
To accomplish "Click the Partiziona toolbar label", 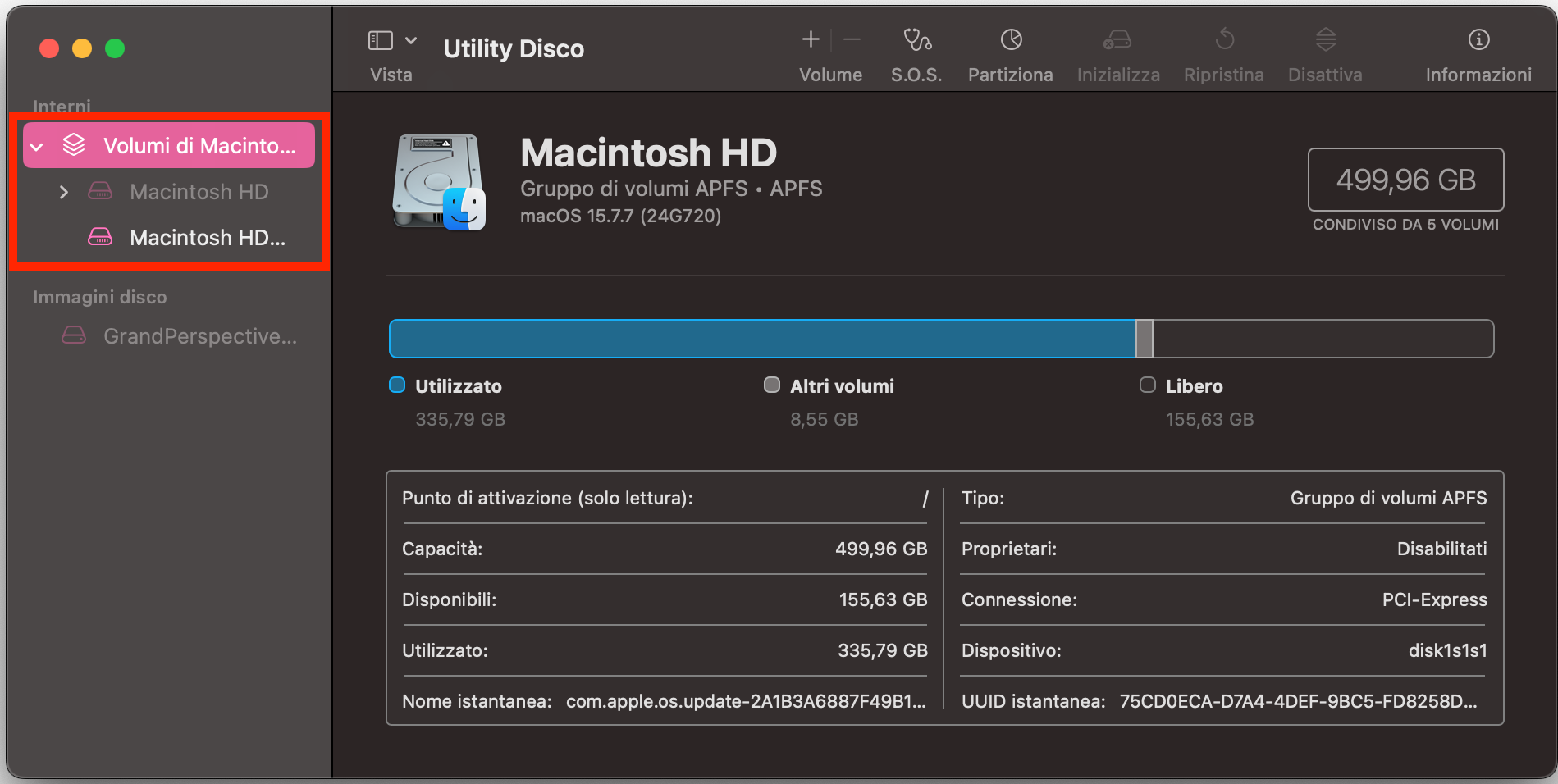I will (1011, 75).
